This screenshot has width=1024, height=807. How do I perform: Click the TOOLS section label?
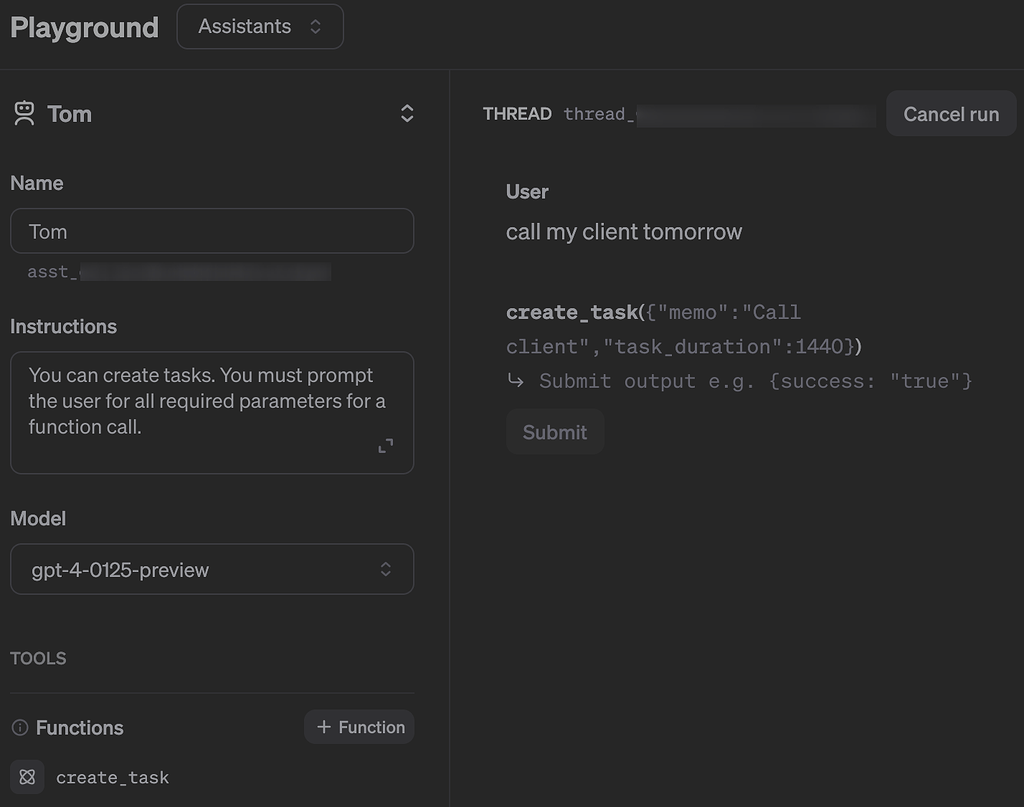[38, 658]
